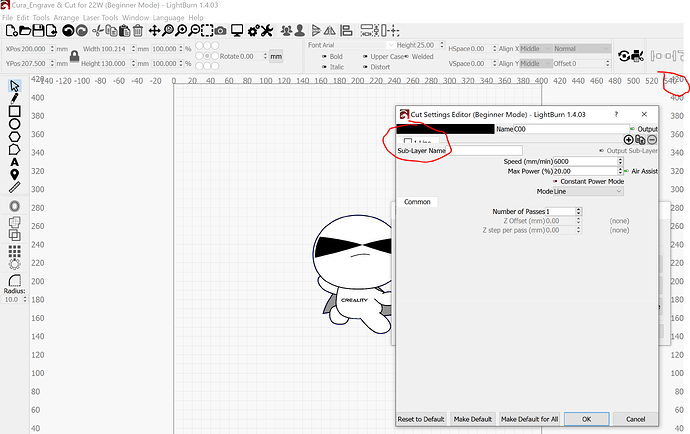This screenshot has width=690, height=434.
Task: Open the File menu
Action: pyautogui.click(x=7, y=18)
